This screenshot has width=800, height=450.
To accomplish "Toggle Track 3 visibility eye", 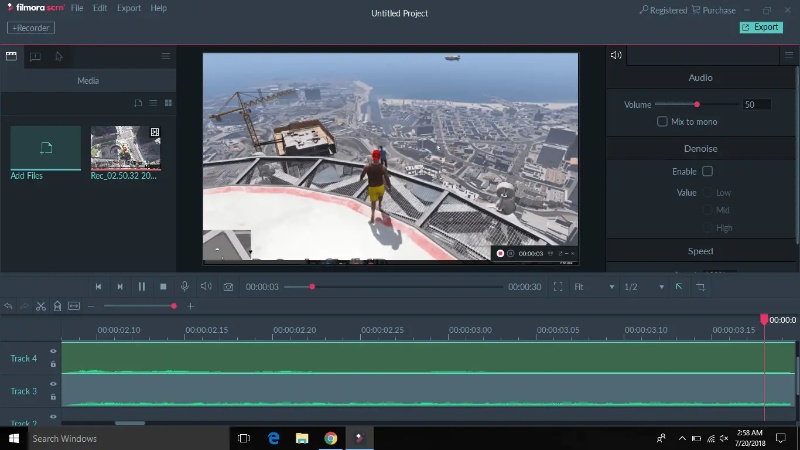I will click(53, 384).
